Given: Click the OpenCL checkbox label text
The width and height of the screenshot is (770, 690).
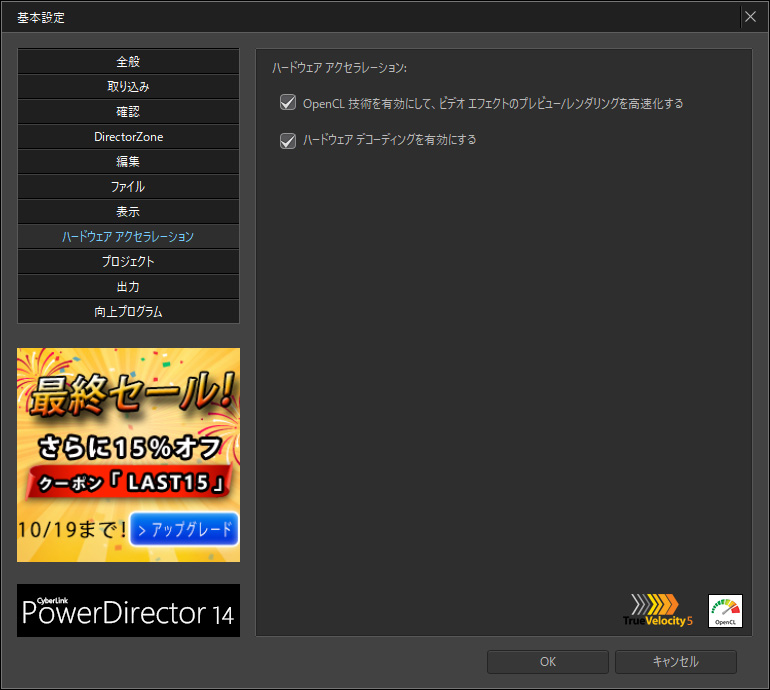Looking at the screenshot, I should (x=493, y=104).
